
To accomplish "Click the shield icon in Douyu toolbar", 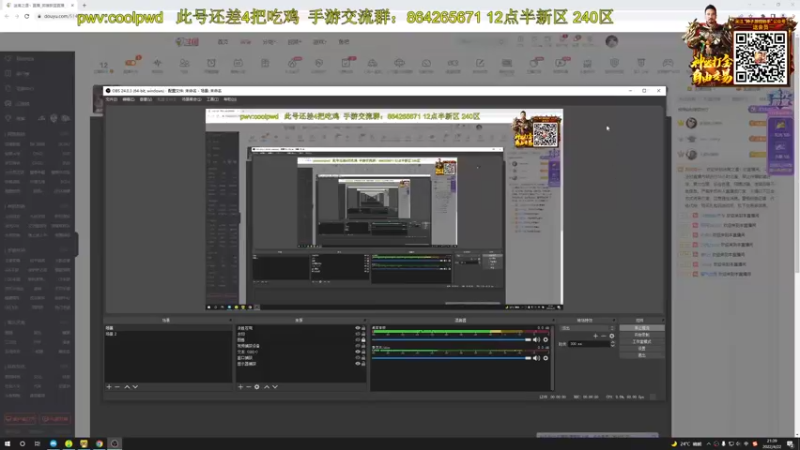I will (x=614, y=63).
